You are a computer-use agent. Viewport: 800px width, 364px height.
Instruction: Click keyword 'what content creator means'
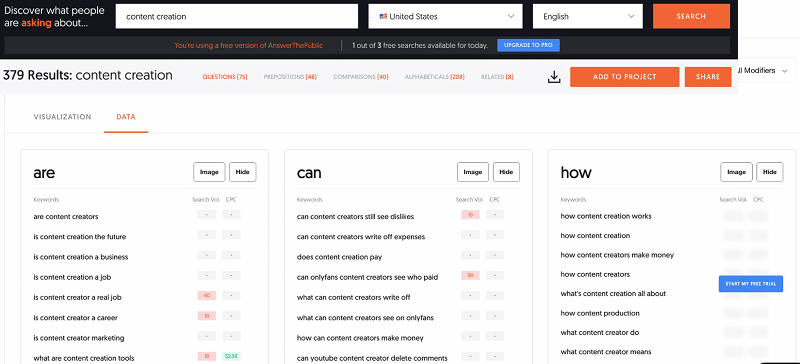[x=606, y=352]
